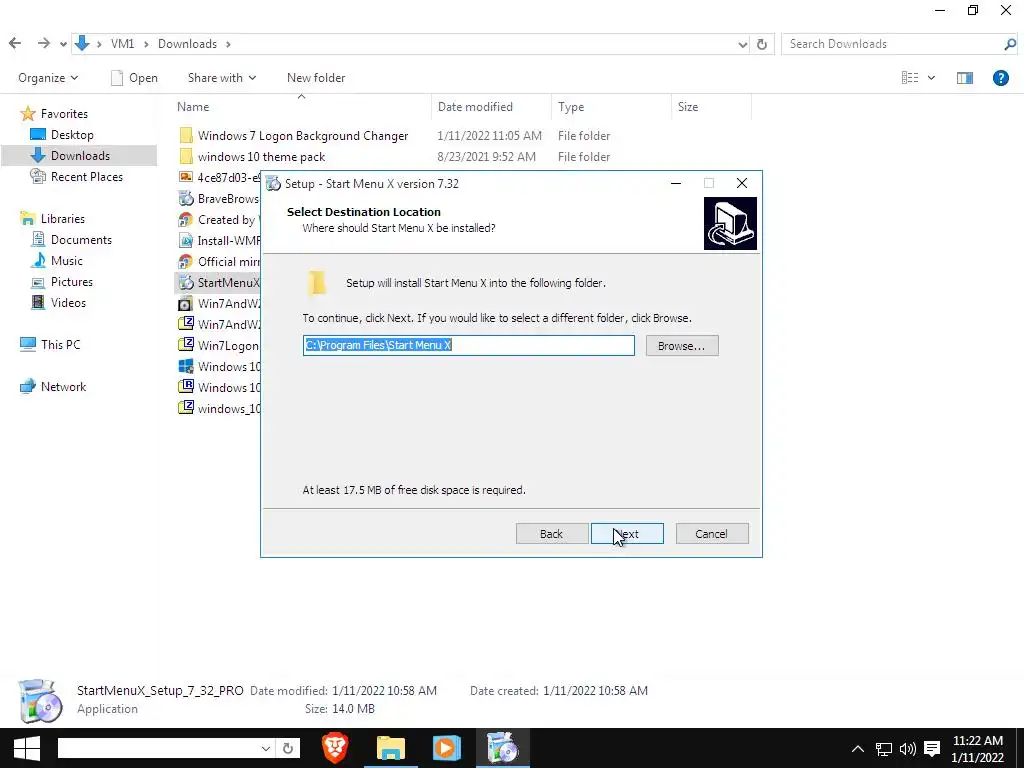This screenshot has height=768, width=1024.
Task: Select Favorites in navigation pane
Action: click(64, 114)
